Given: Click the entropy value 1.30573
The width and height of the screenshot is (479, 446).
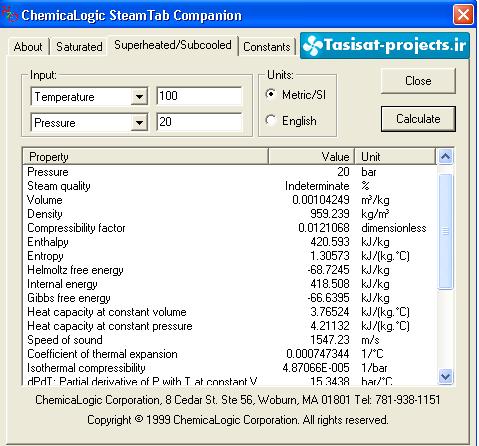Looking at the screenshot, I should tap(330, 256).
